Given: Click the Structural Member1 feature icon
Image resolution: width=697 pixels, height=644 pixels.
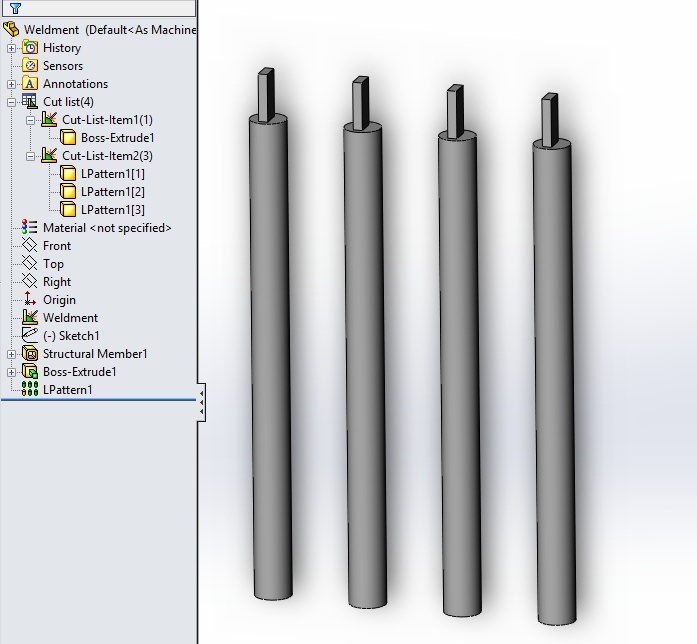Looking at the screenshot, I should (30, 354).
